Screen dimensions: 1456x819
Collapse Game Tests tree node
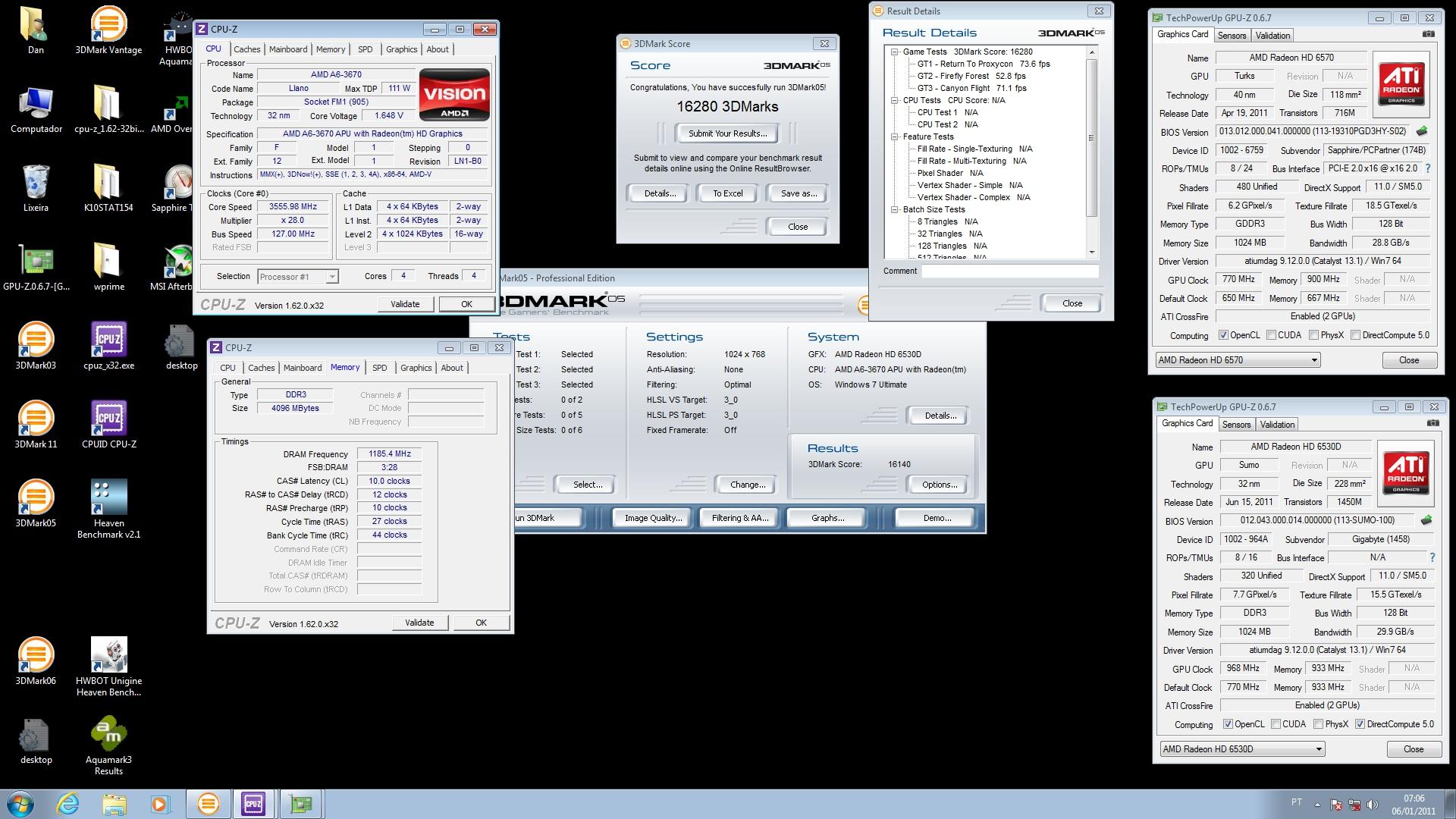(x=895, y=52)
